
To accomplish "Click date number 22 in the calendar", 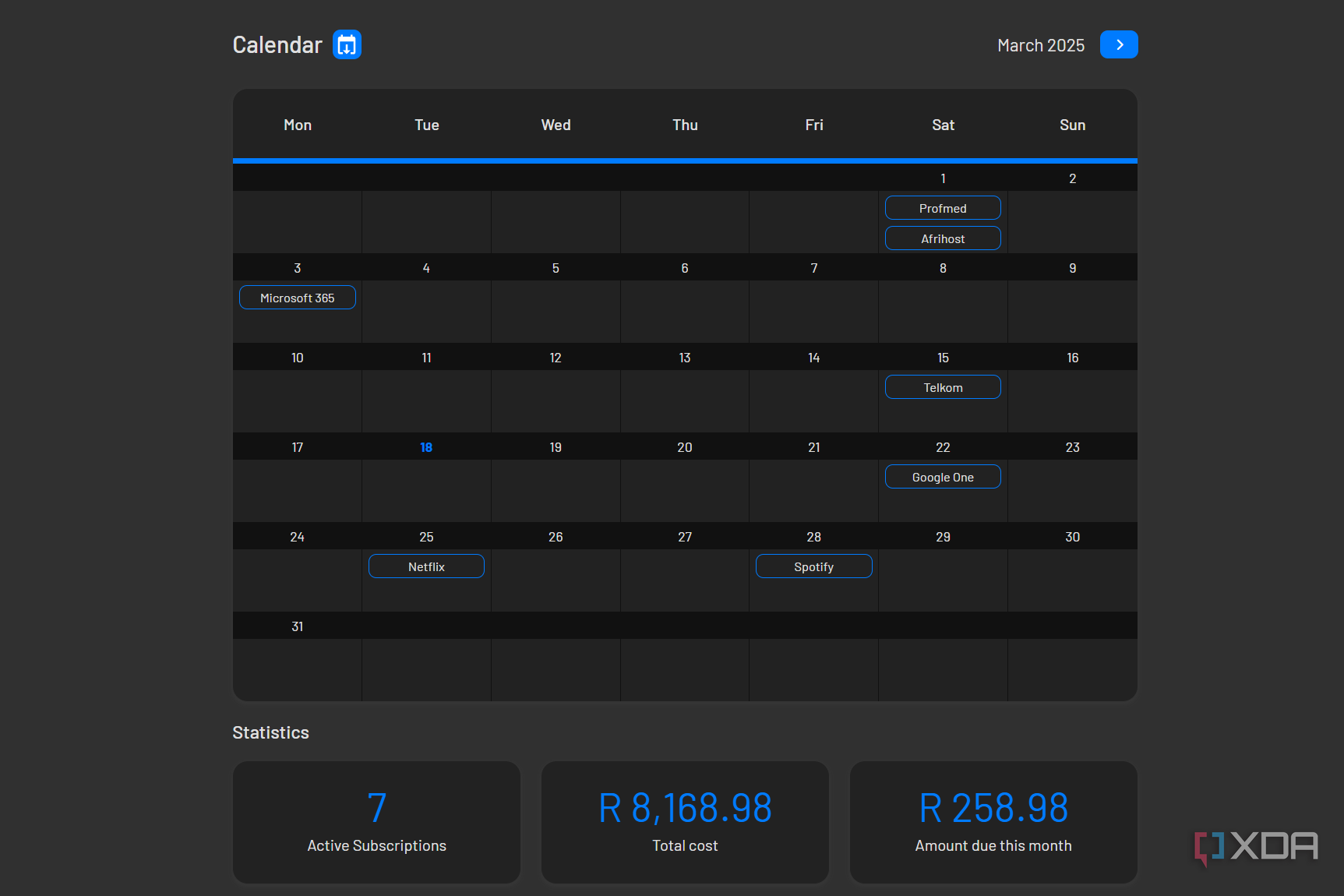I will (944, 447).
